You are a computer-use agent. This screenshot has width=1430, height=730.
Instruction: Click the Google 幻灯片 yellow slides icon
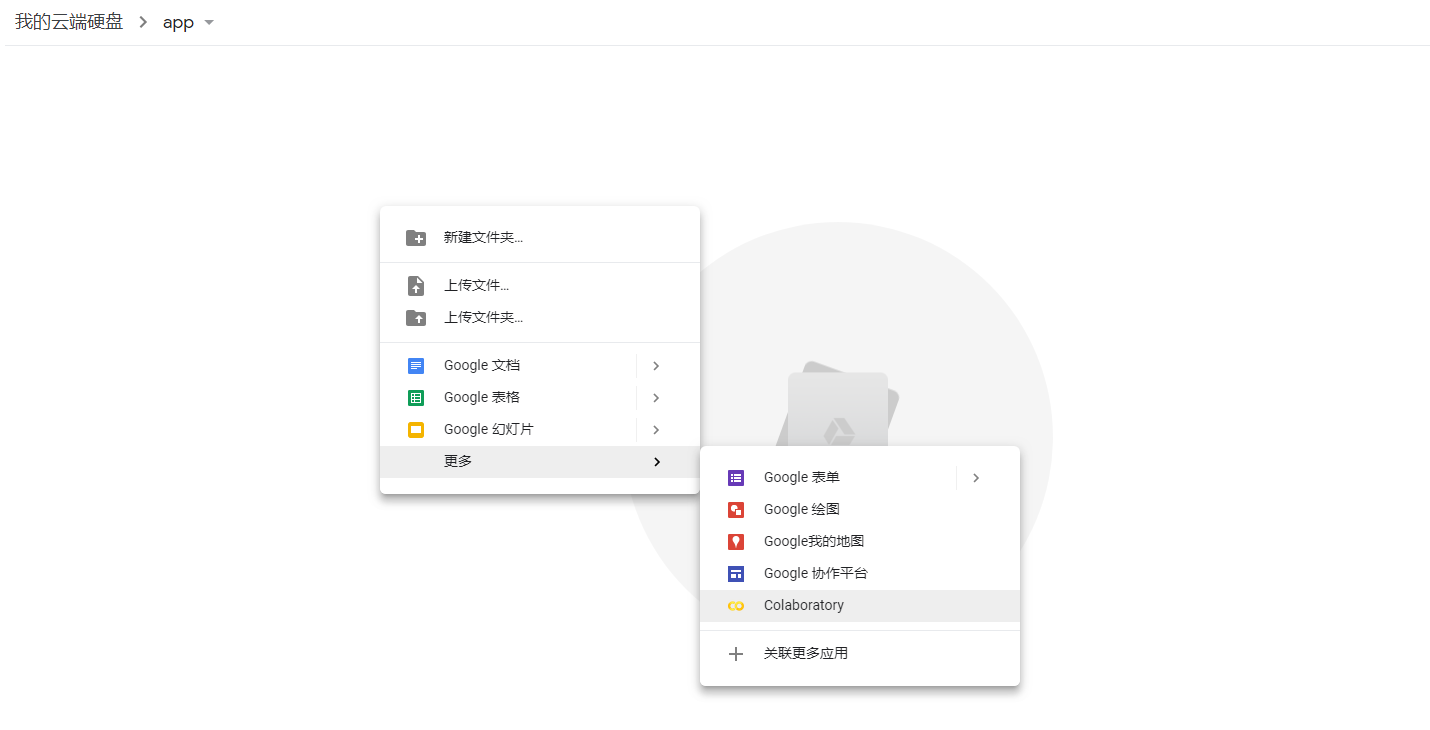click(415, 429)
